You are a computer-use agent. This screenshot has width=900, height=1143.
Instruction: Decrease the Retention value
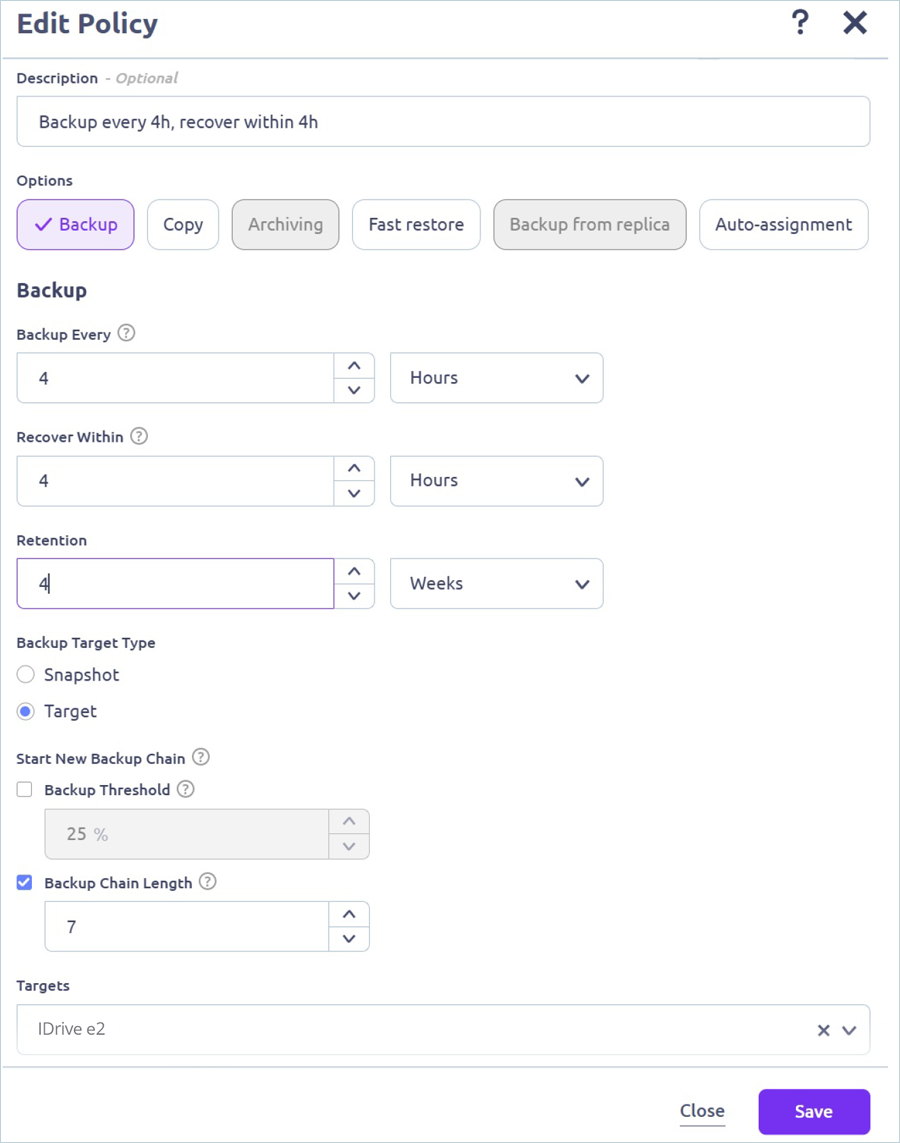click(x=353, y=596)
